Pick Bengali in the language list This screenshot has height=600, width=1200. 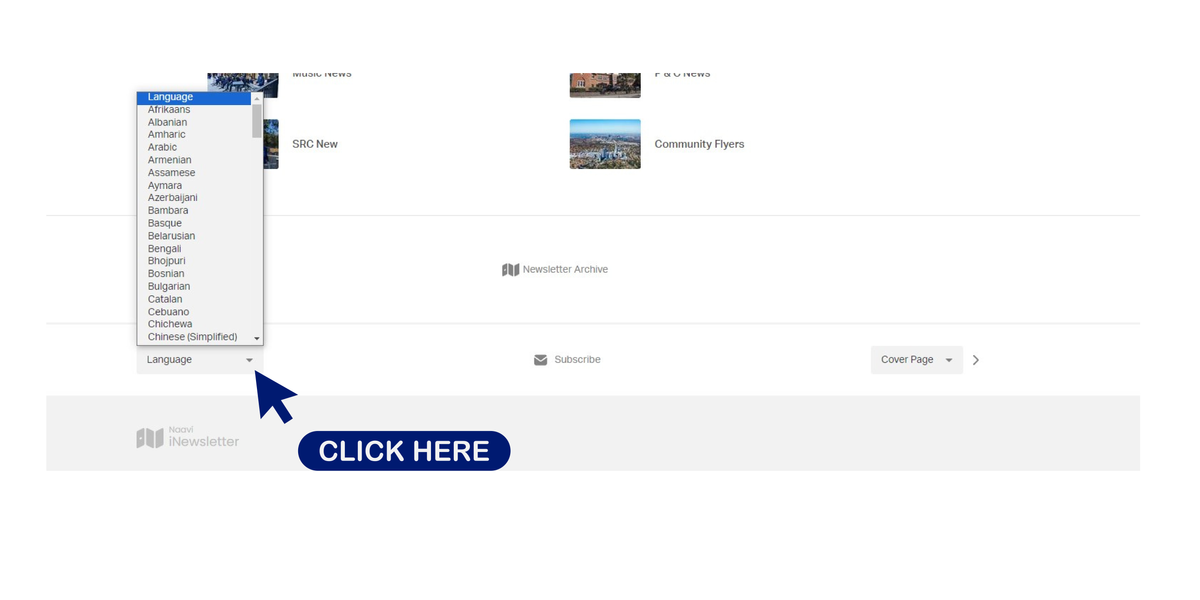point(194,249)
